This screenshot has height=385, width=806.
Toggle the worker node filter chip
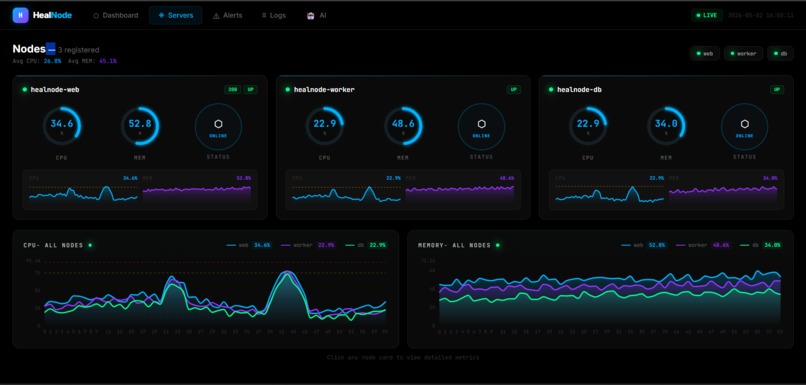(743, 53)
